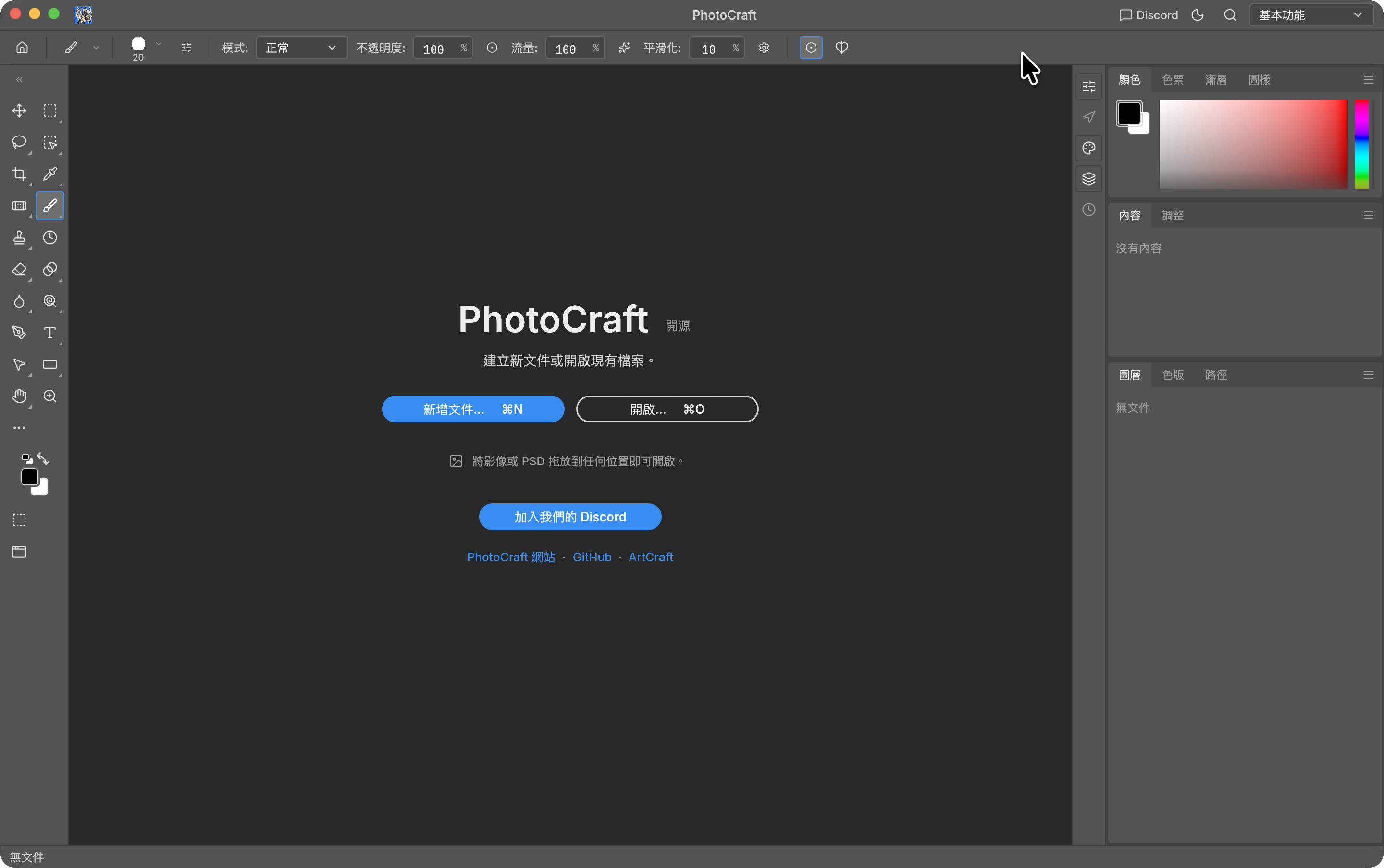Screen dimensions: 1384x868
Task: Open the GitHub link
Action: (x=592, y=557)
